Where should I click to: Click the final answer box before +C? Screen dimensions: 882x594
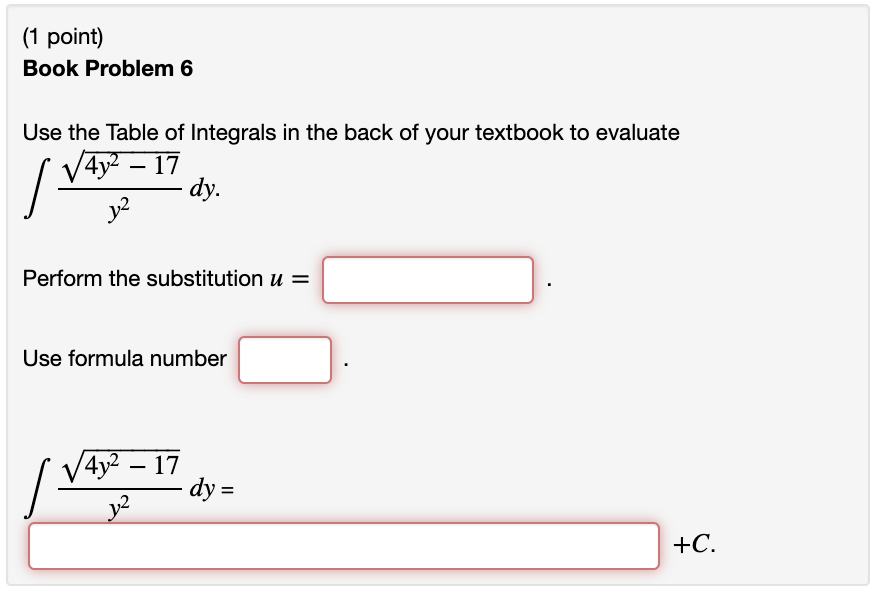point(345,545)
